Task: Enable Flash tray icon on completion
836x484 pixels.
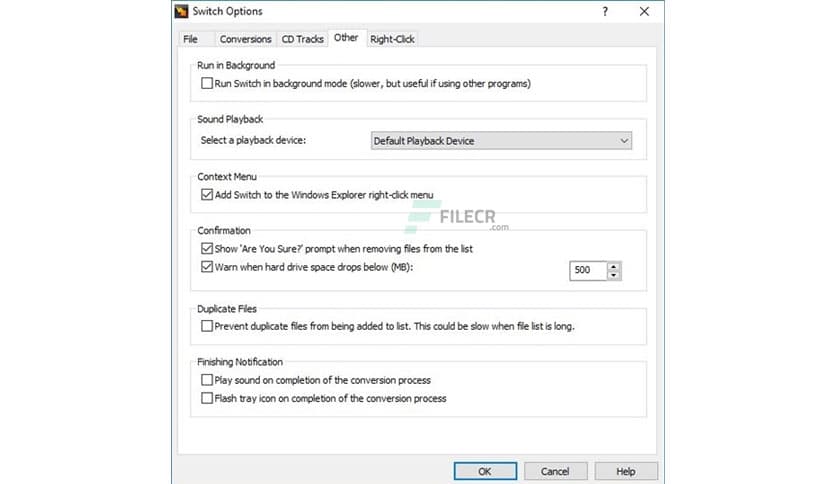Action: [207, 398]
